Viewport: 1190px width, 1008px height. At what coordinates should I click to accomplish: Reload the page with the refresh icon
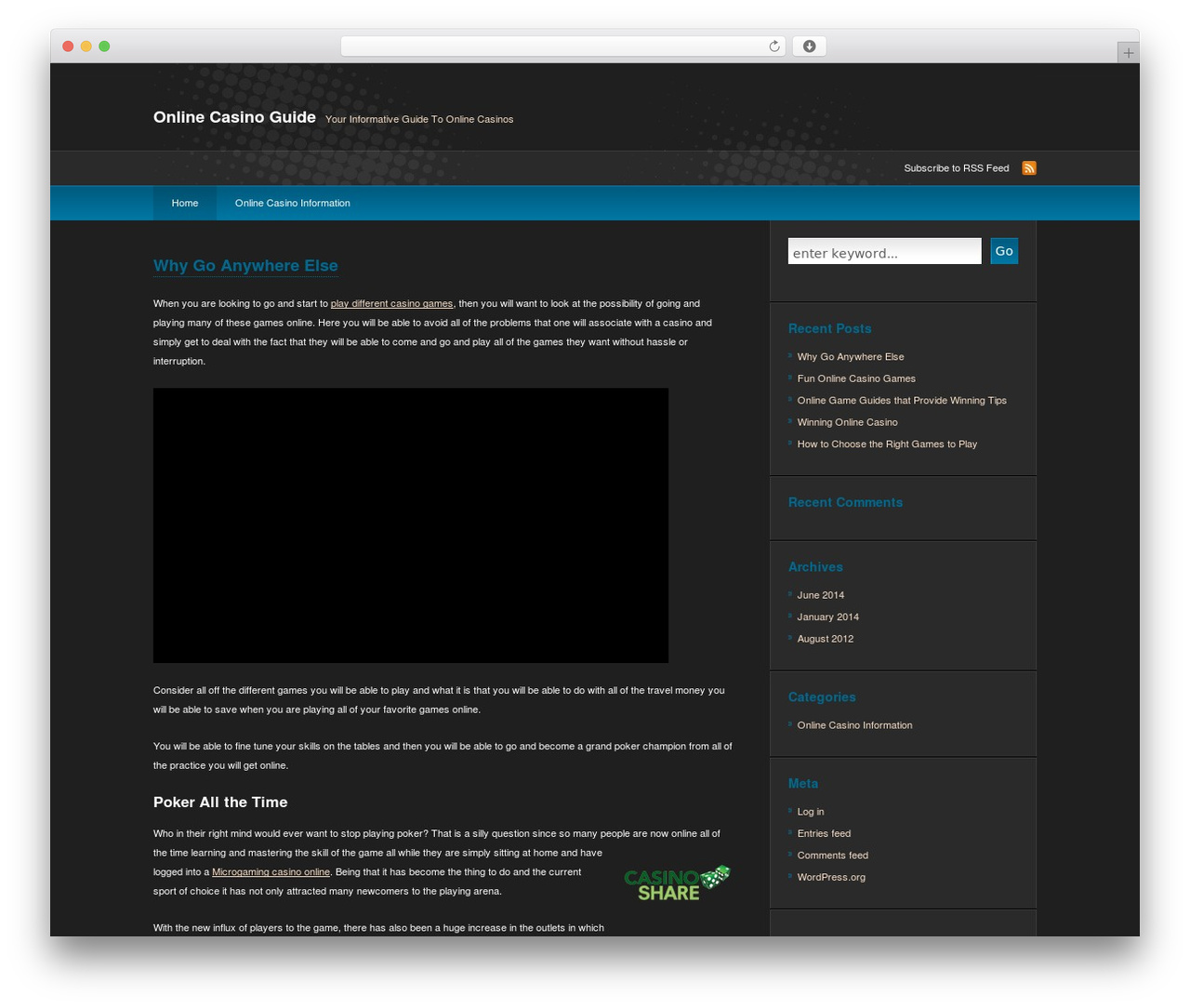pos(773,46)
